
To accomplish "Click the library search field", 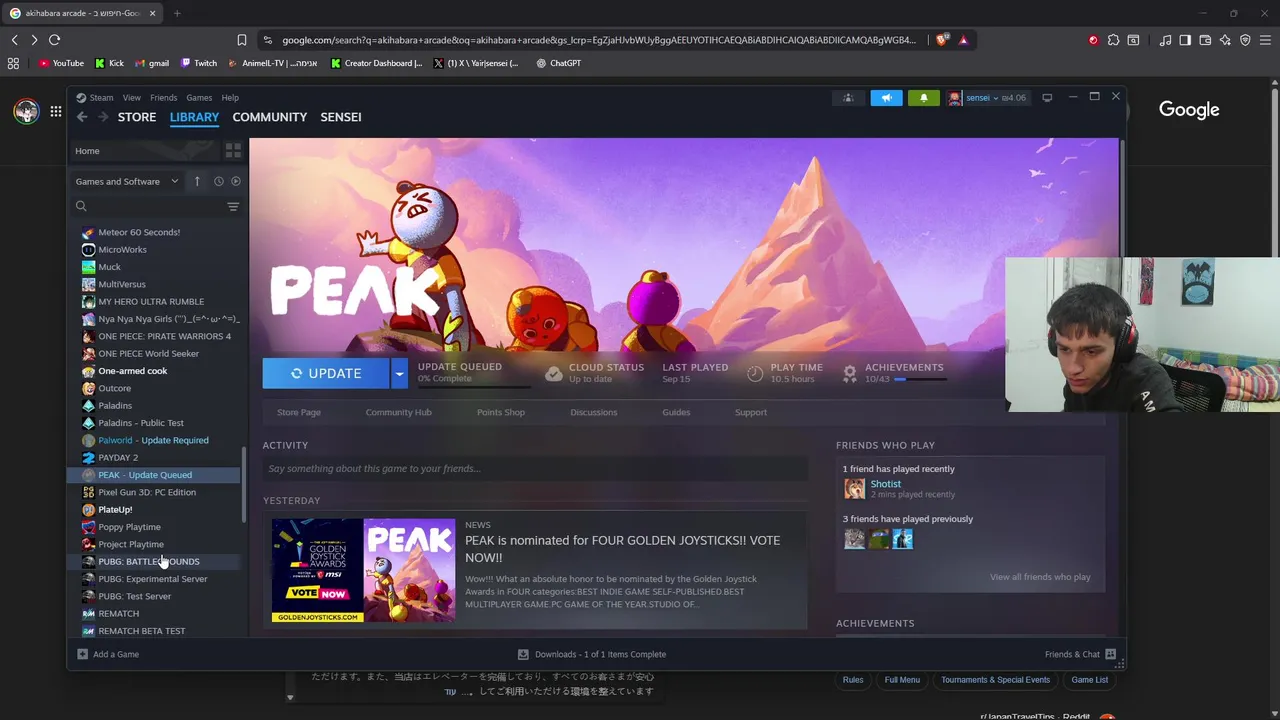I will coord(148,206).
